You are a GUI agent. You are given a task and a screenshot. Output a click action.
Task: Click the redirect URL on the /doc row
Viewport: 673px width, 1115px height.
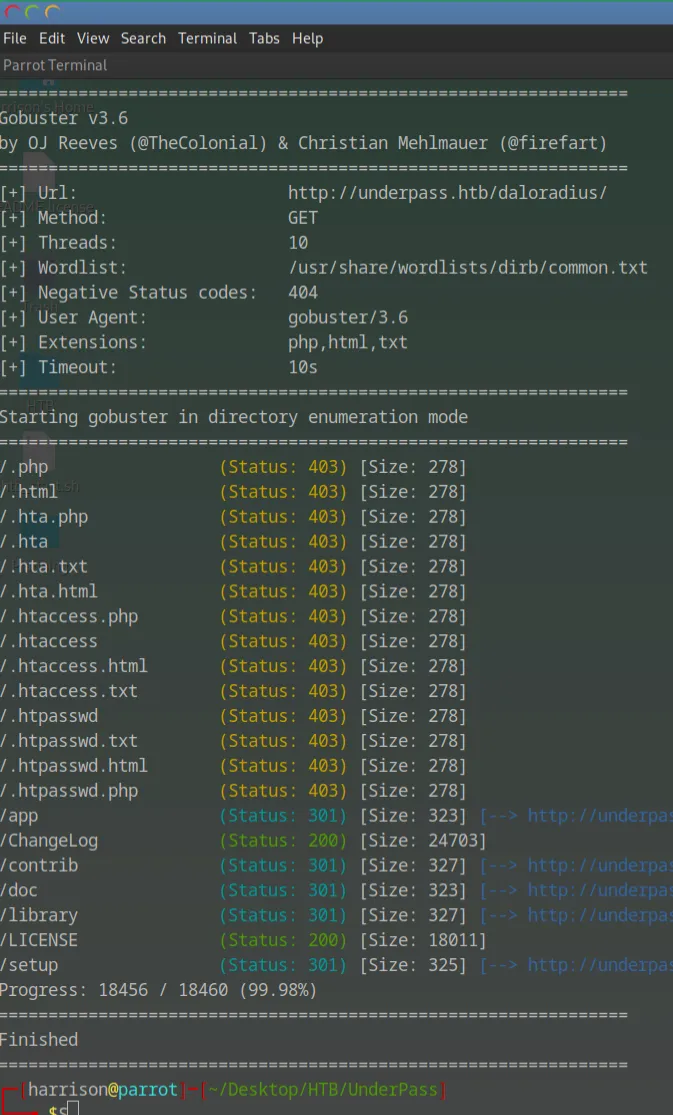point(599,891)
